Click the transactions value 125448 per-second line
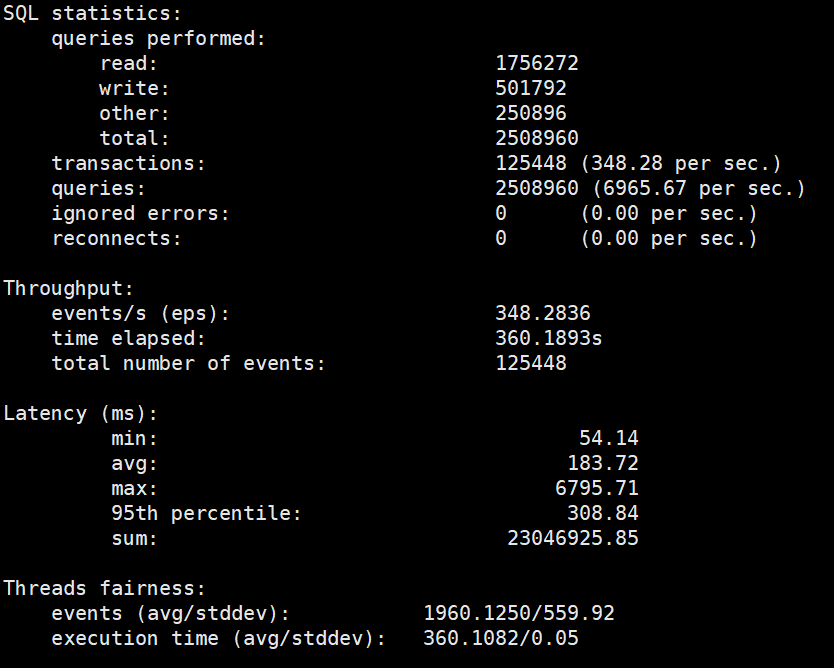Viewport: 834px width, 668px height. point(638,163)
